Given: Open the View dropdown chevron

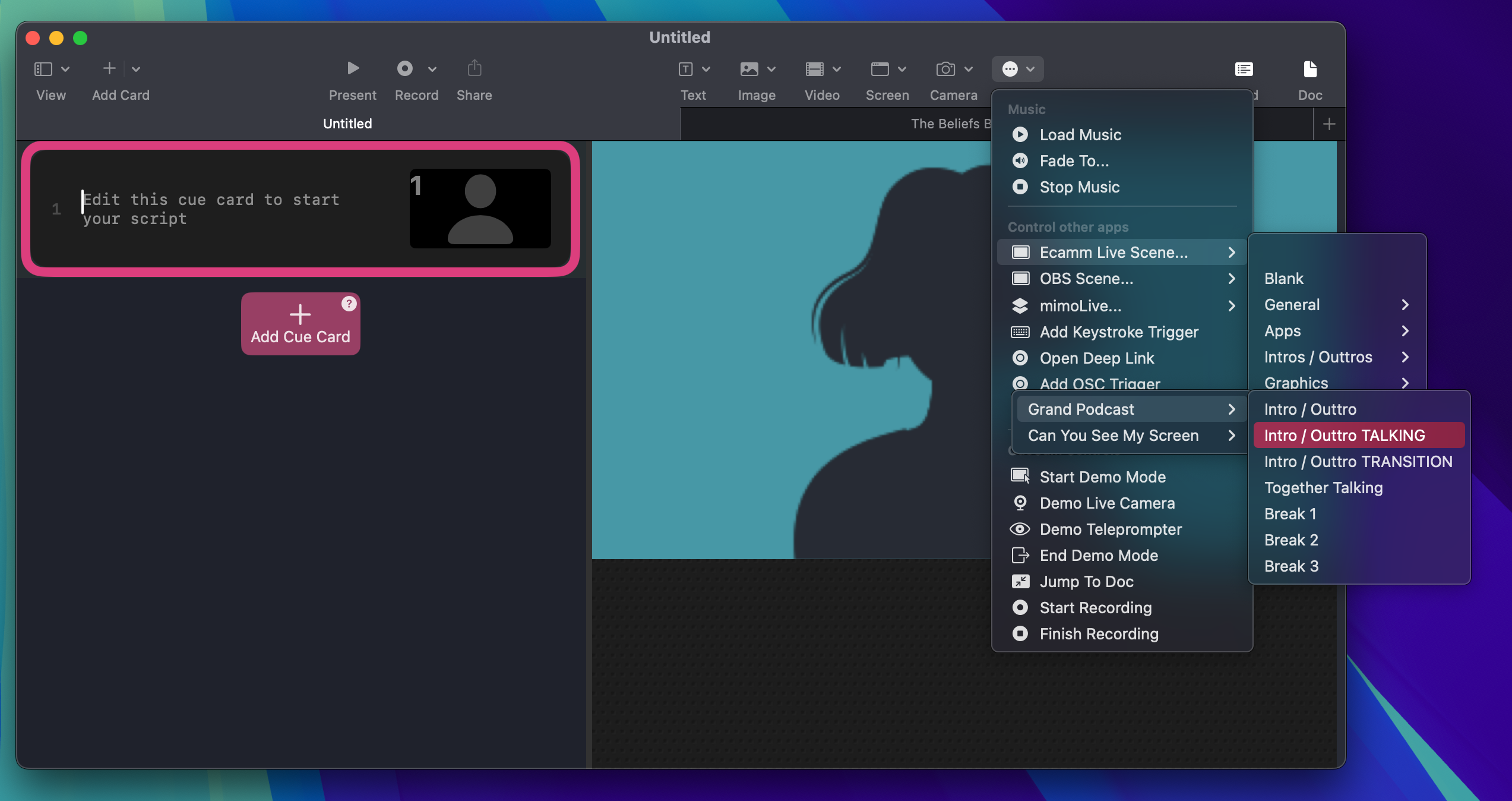Looking at the screenshot, I should coord(66,69).
